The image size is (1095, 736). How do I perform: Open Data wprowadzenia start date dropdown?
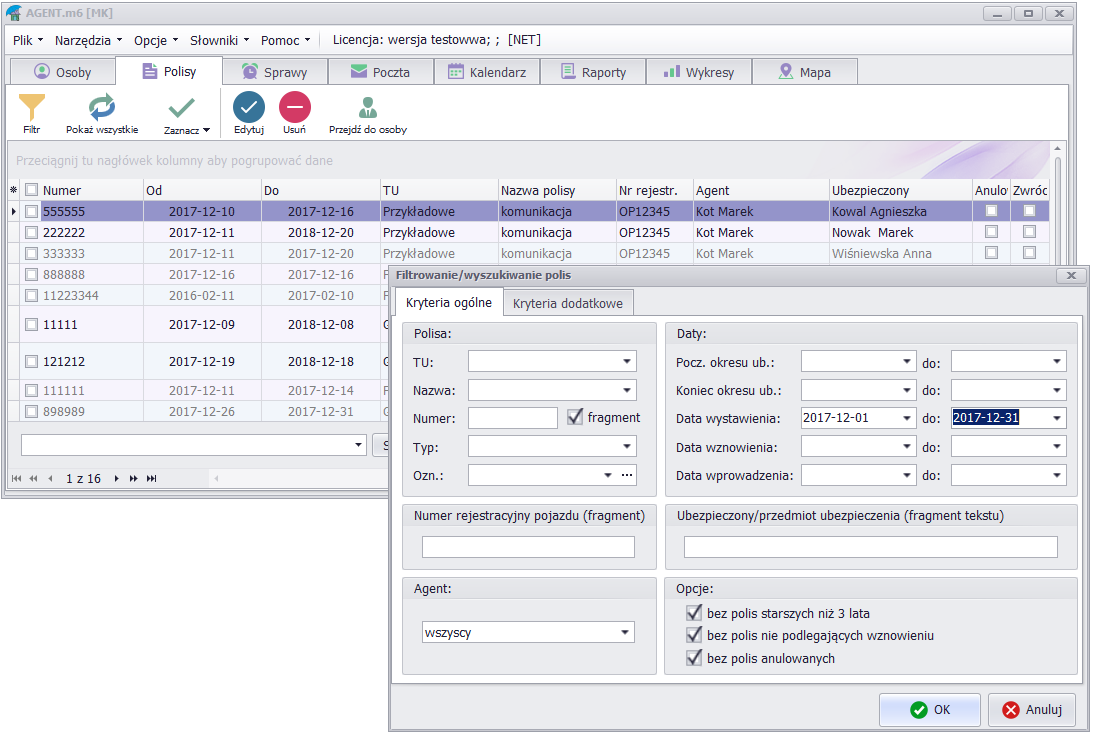click(906, 476)
